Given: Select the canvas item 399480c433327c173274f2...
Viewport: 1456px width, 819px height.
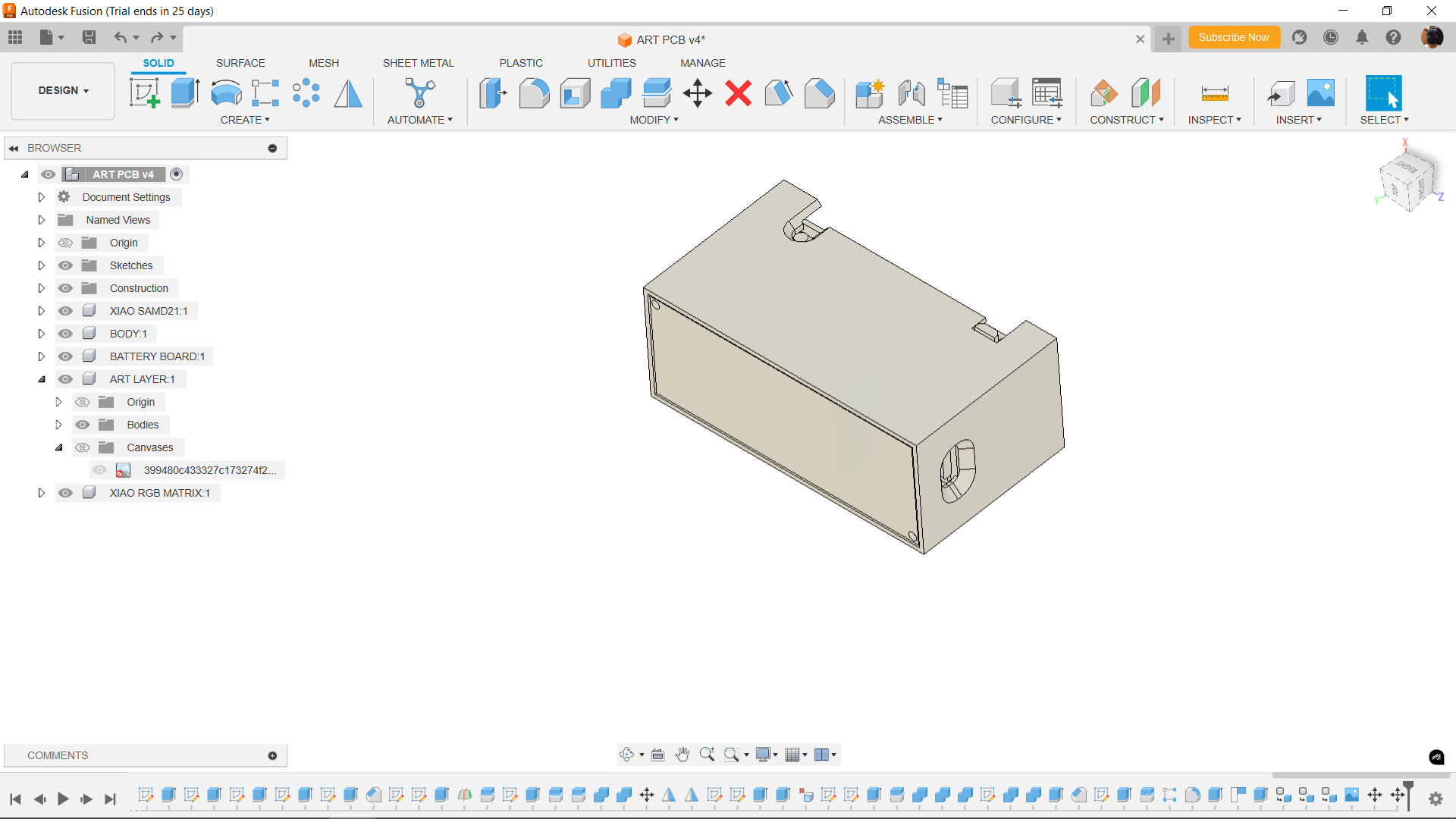Looking at the screenshot, I should pyautogui.click(x=209, y=470).
